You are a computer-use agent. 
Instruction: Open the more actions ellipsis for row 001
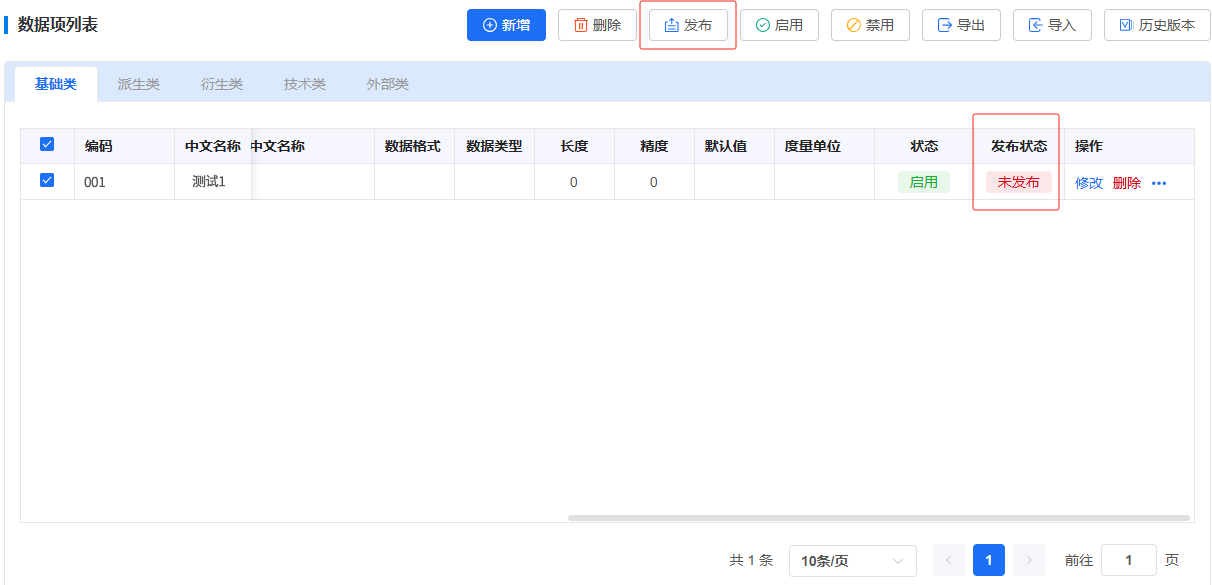click(x=1159, y=183)
